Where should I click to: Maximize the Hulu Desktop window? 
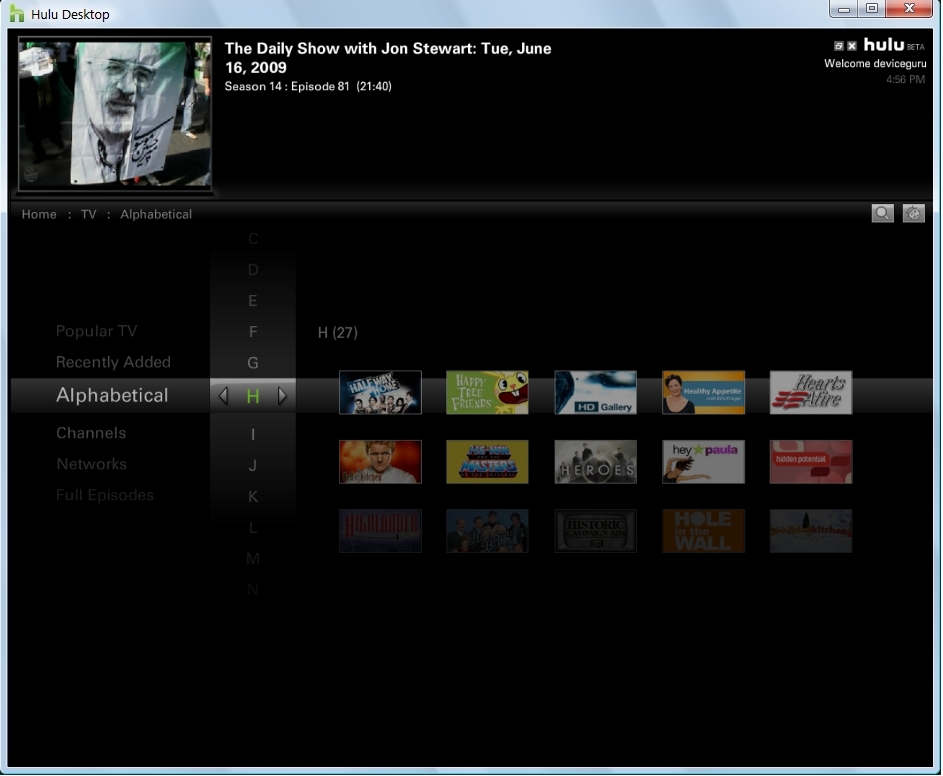point(872,9)
